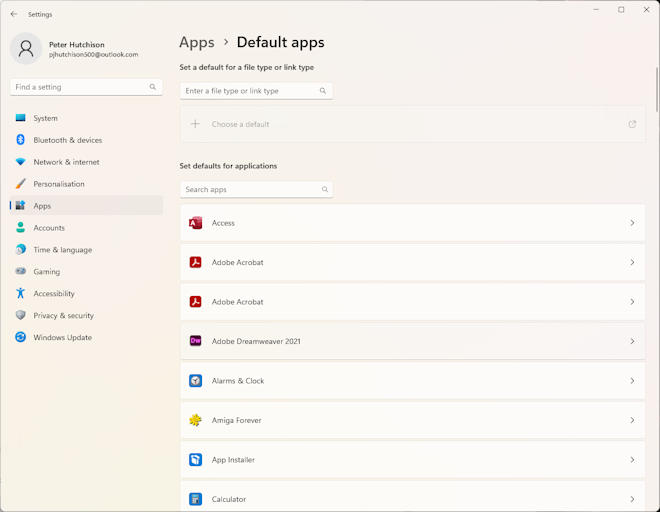This screenshot has width=660, height=512.
Task: Click the App Installer icon
Action: (x=196, y=460)
